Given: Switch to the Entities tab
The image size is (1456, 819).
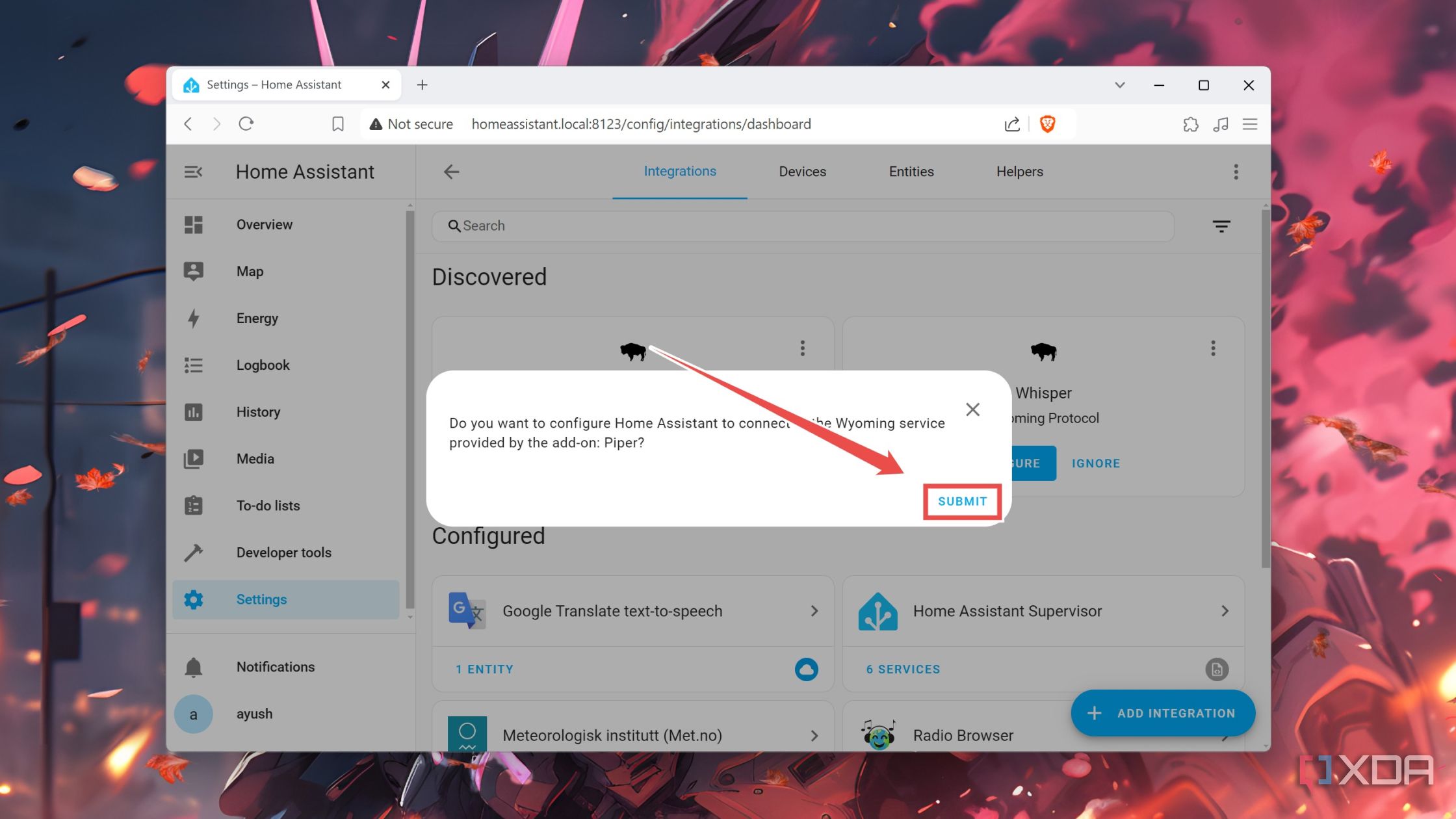Looking at the screenshot, I should (911, 171).
